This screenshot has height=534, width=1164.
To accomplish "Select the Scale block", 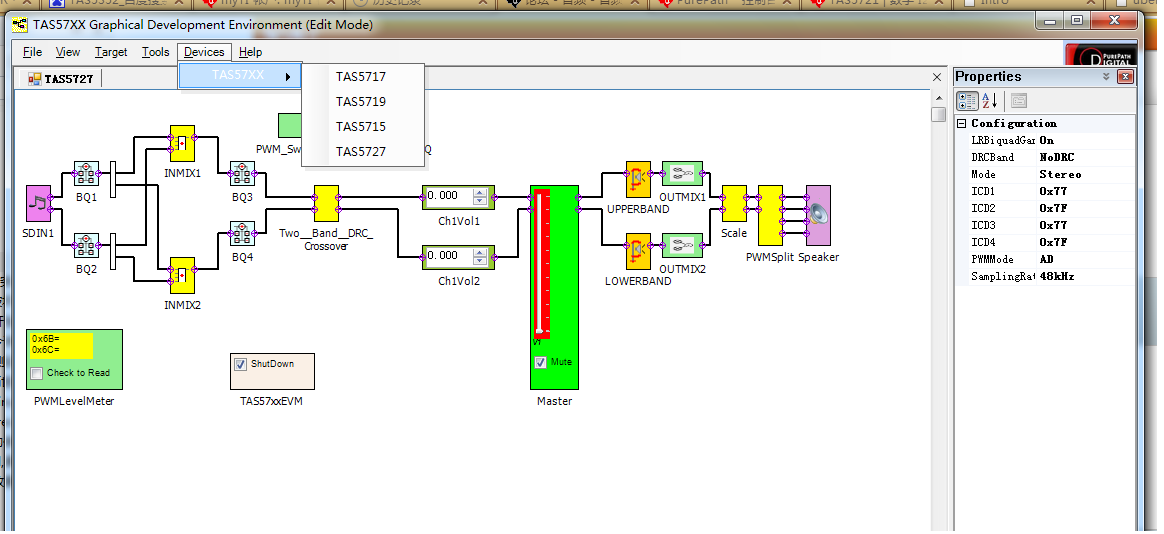I will click(734, 203).
